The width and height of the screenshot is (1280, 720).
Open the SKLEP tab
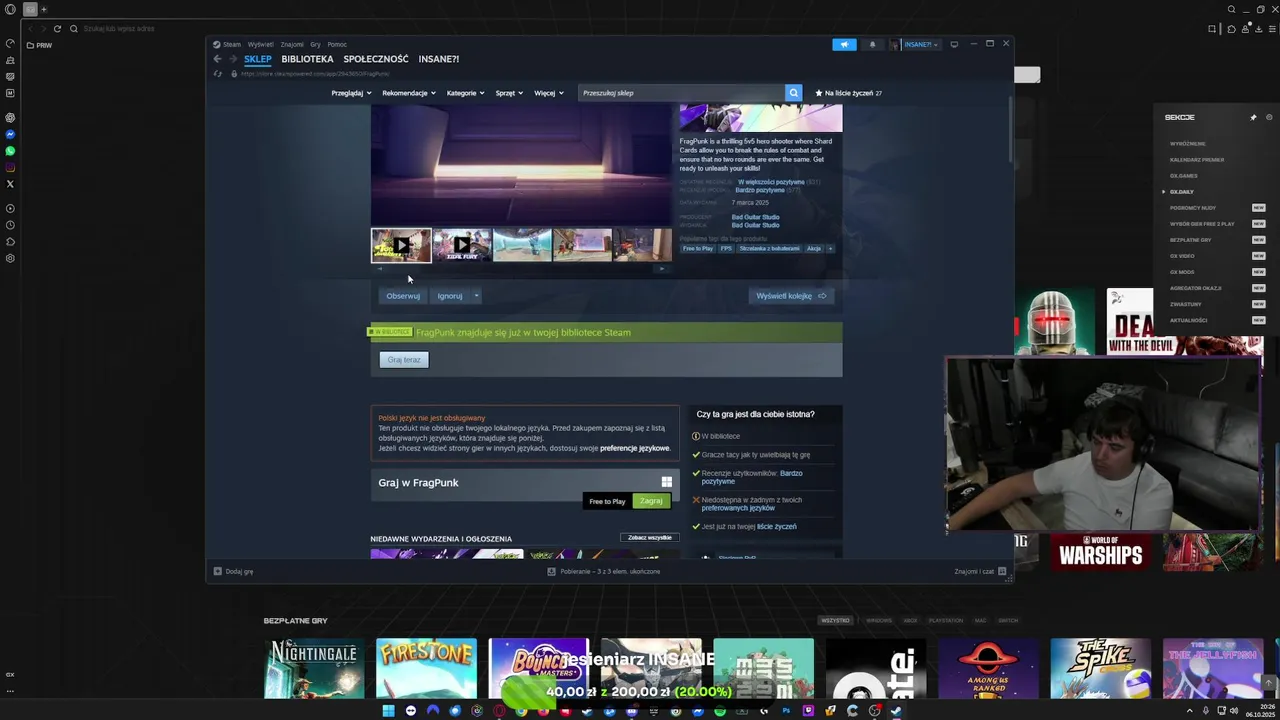point(257,59)
